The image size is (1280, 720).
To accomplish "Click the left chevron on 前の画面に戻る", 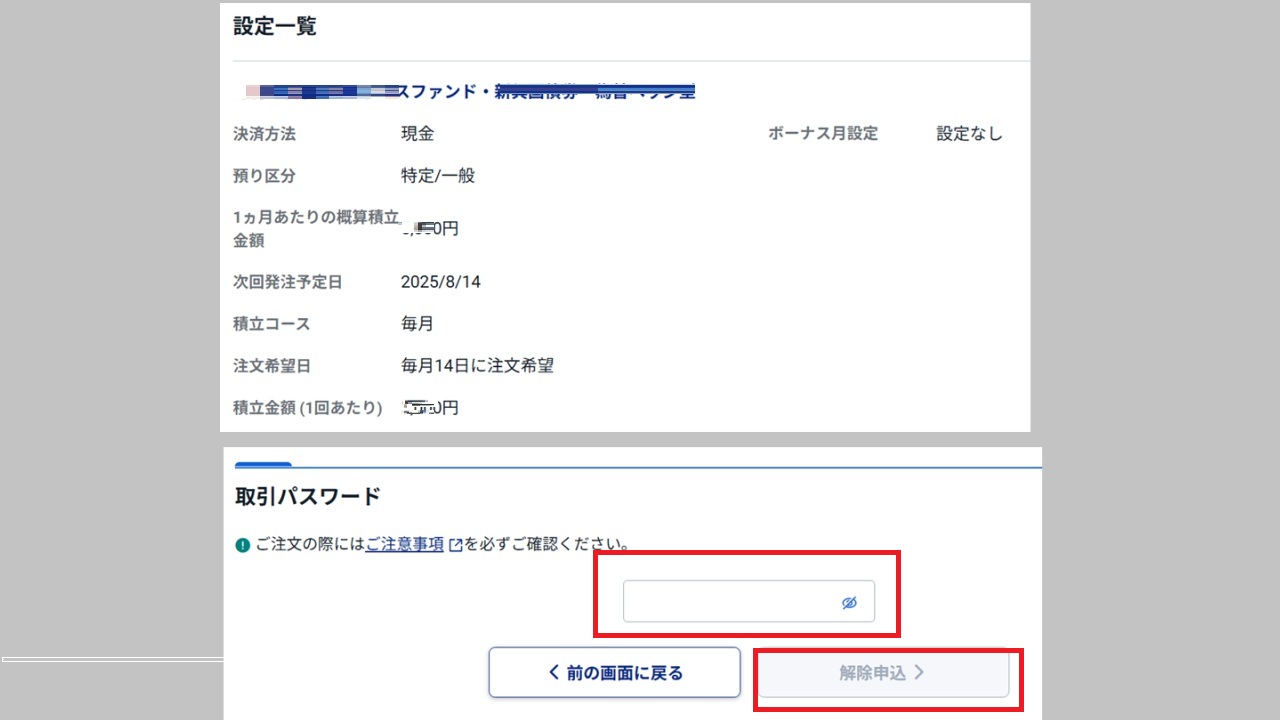I will [554, 673].
